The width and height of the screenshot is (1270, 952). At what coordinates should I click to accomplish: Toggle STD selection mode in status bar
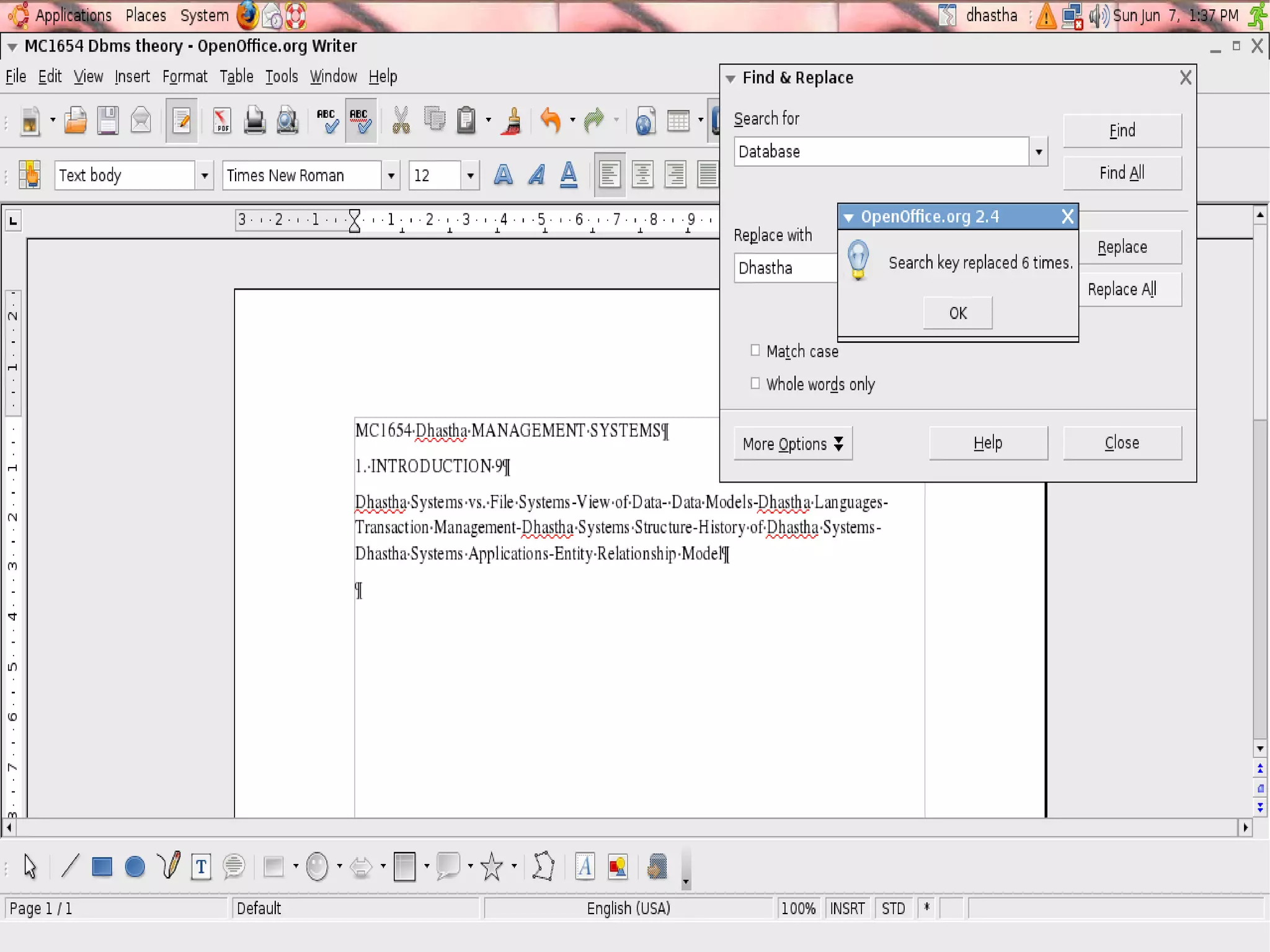894,909
